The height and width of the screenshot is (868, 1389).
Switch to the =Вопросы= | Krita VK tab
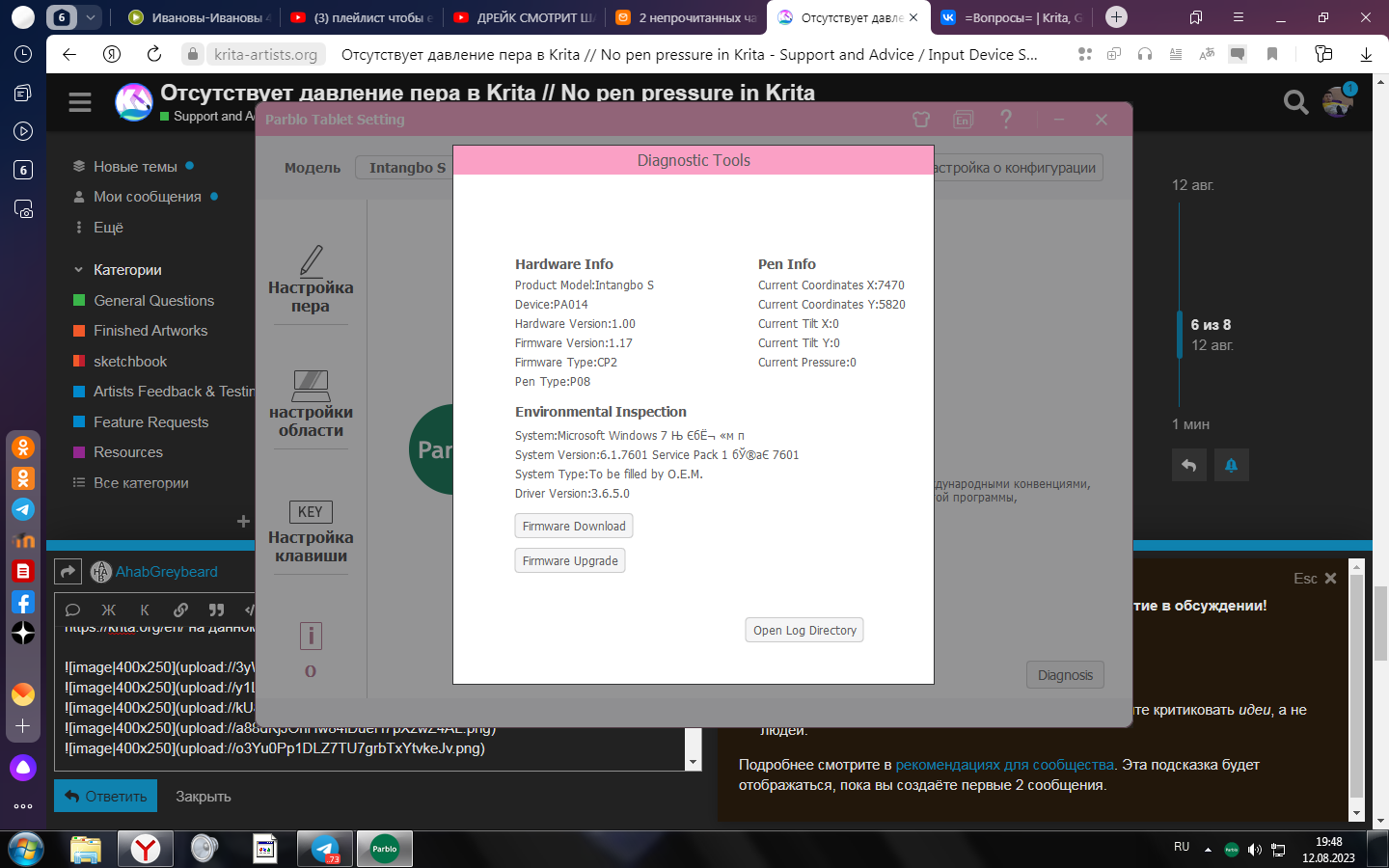pos(1012,17)
